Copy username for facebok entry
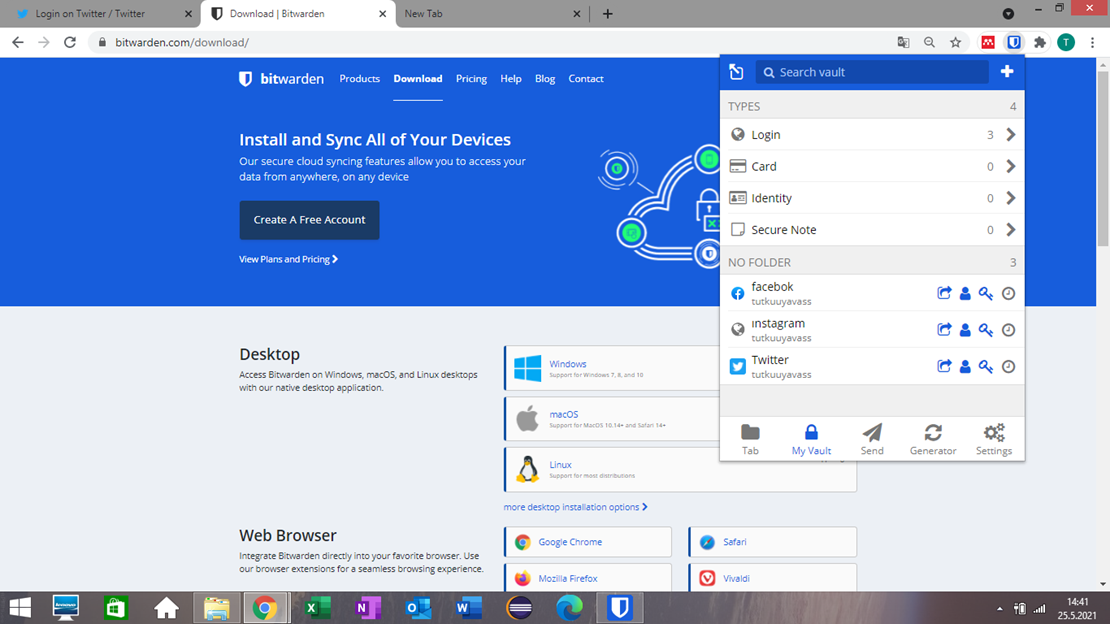 tap(965, 293)
